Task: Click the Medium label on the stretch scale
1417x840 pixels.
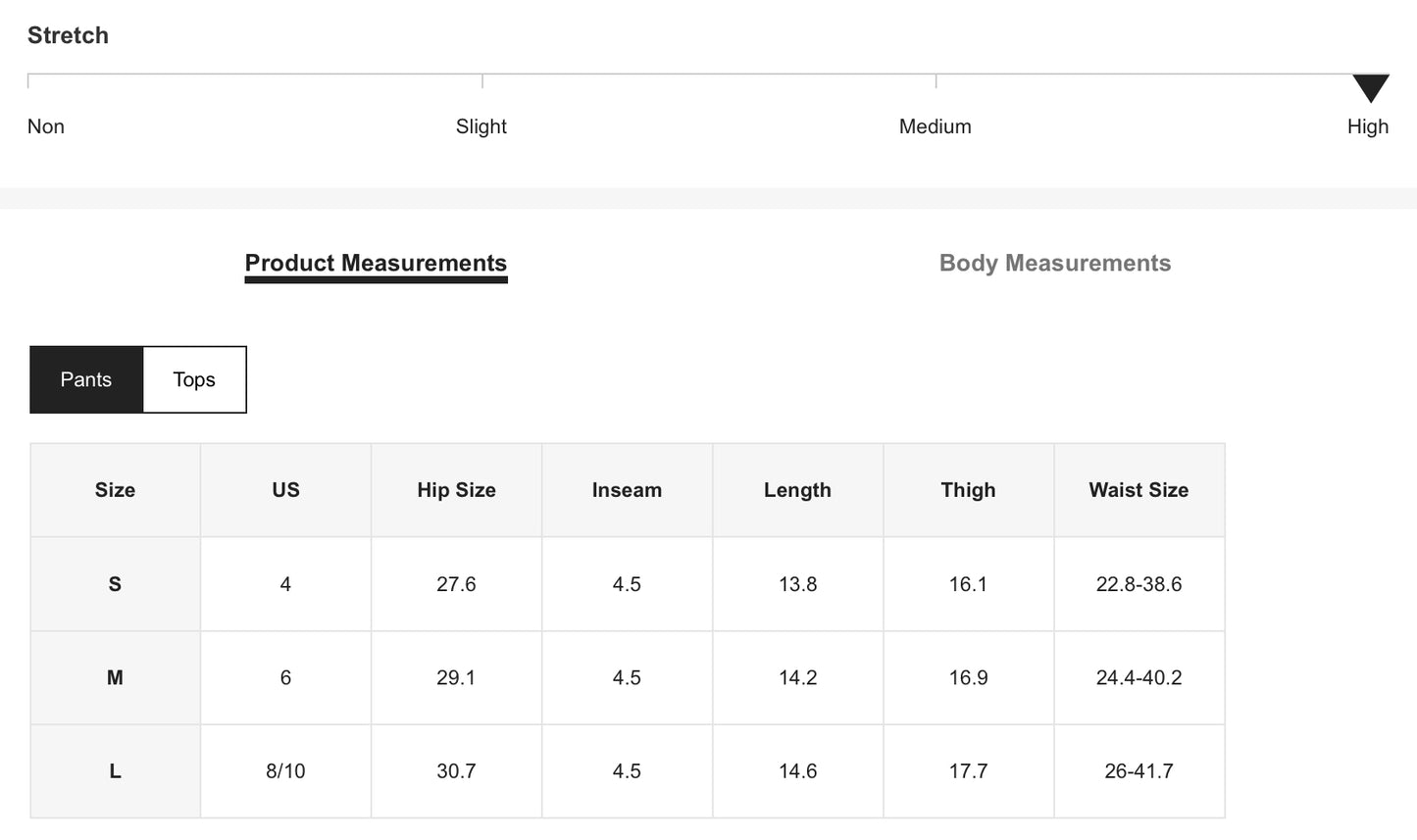Action: pos(935,126)
